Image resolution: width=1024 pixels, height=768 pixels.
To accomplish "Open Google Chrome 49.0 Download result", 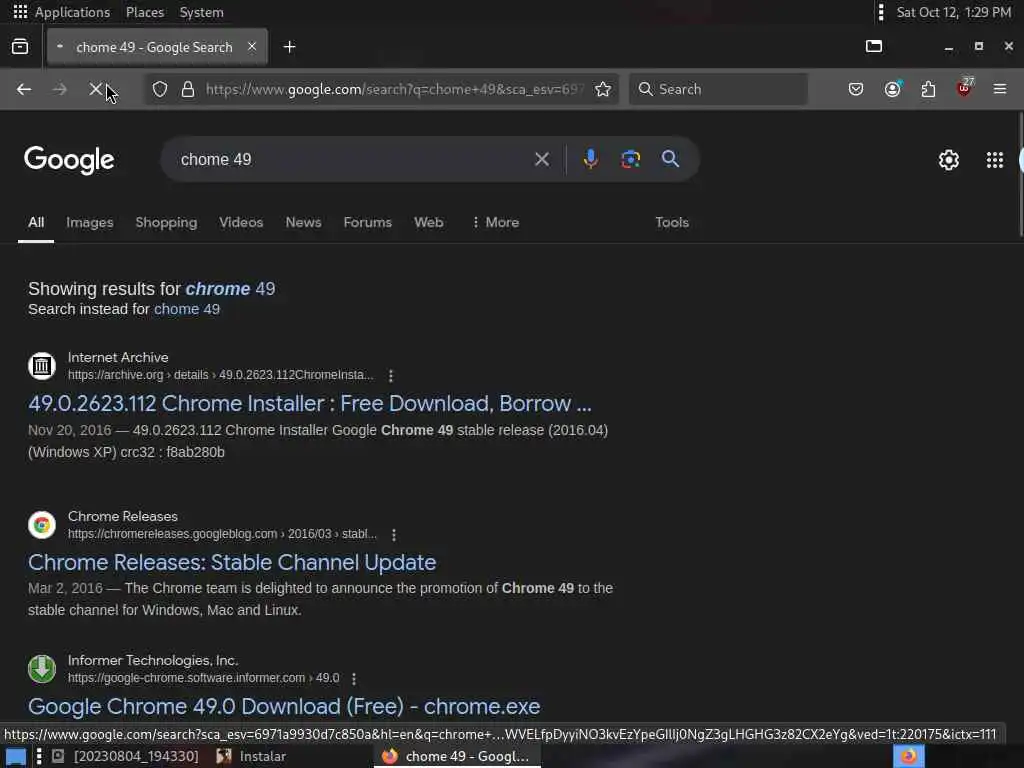I will point(284,706).
